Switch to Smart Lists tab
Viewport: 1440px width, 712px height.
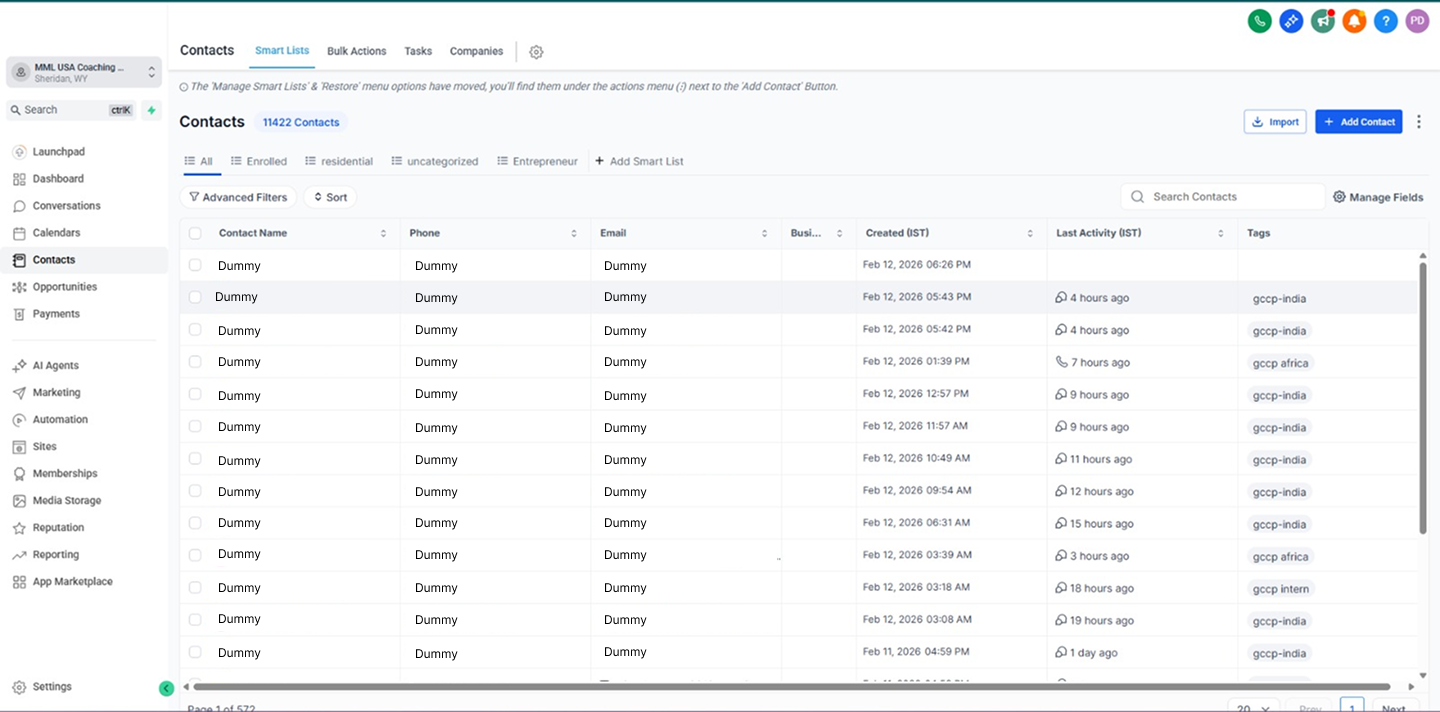[x=282, y=51]
